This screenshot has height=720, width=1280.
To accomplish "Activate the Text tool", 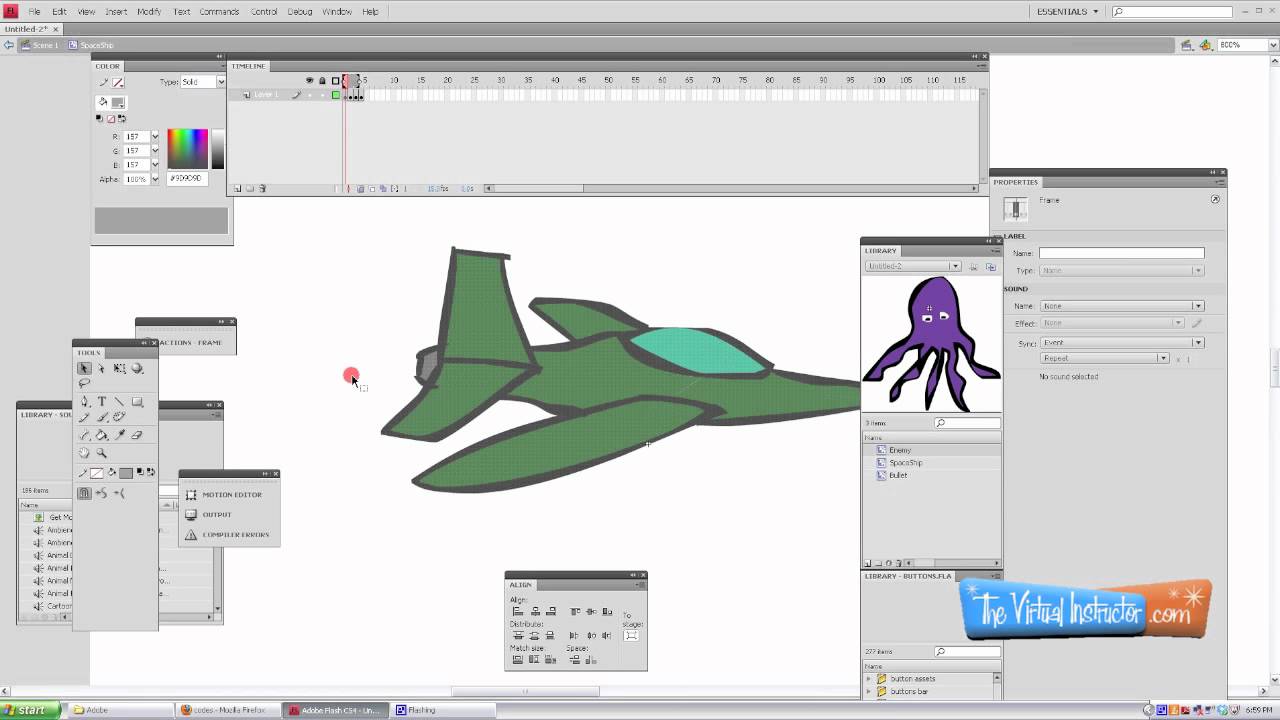I will 102,400.
